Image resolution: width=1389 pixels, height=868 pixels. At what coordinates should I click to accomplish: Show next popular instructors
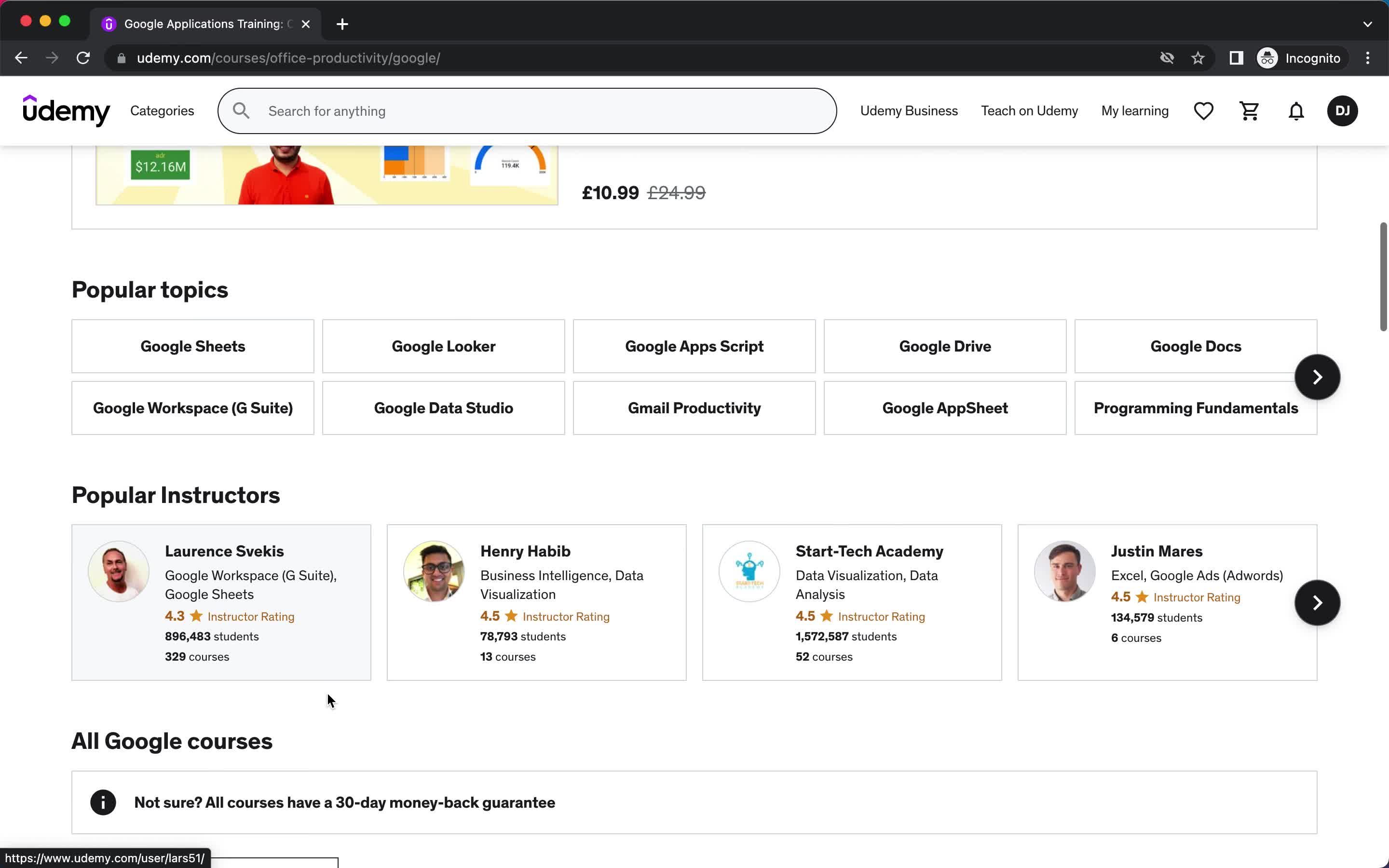tap(1317, 602)
